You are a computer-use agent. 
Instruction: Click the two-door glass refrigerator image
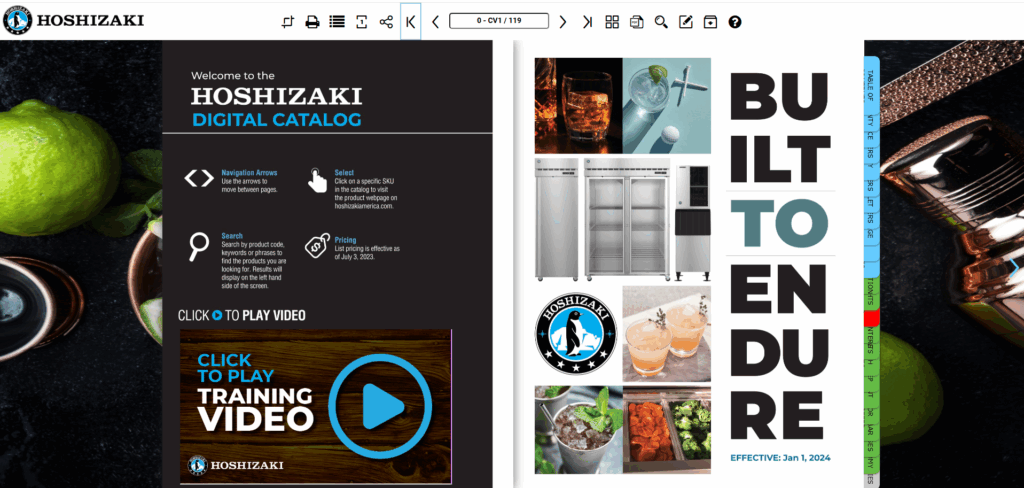click(x=627, y=219)
